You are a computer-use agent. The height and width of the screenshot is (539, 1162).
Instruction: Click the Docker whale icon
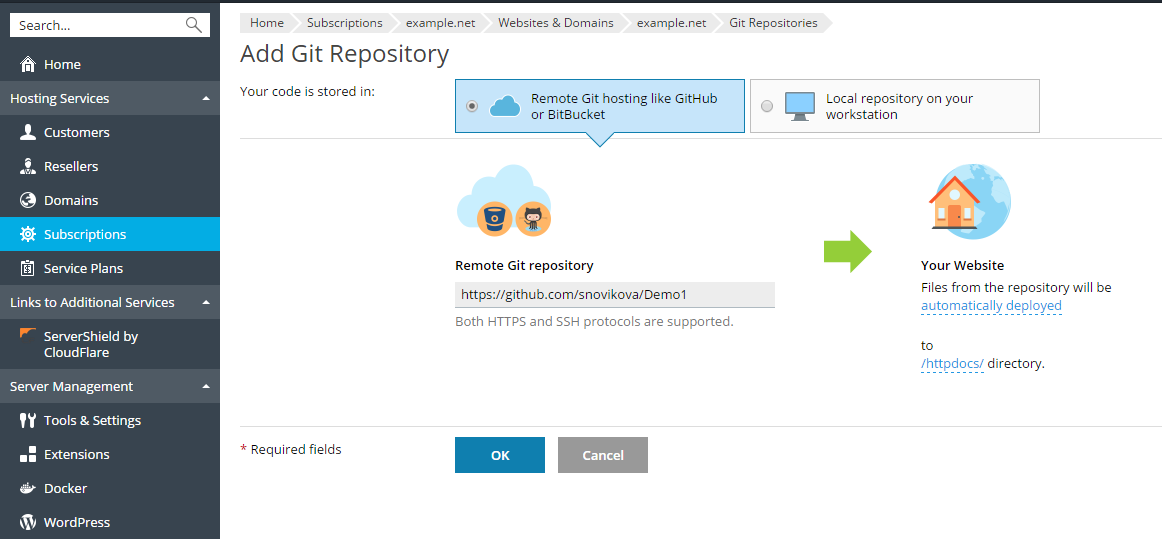click(28, 489)
